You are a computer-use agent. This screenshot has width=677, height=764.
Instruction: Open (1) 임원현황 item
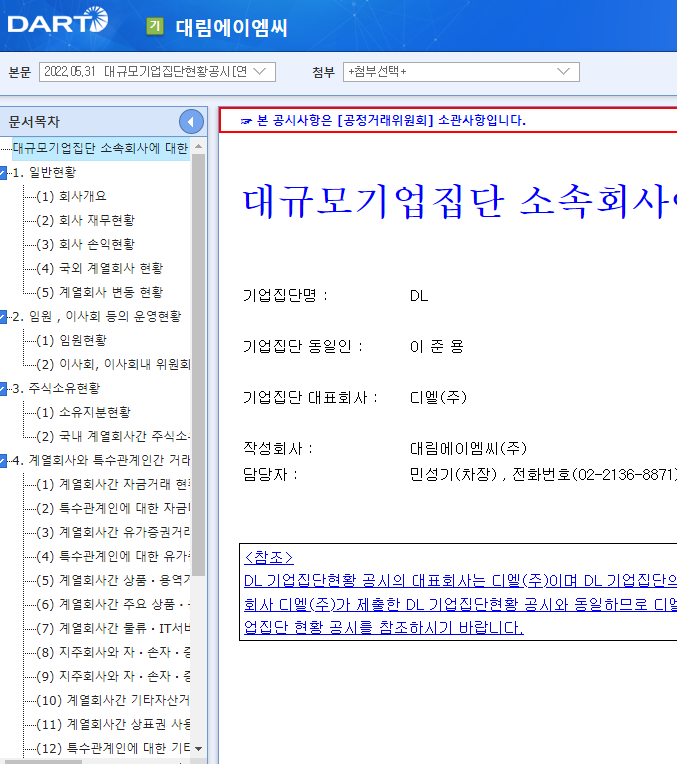[71, 341]
